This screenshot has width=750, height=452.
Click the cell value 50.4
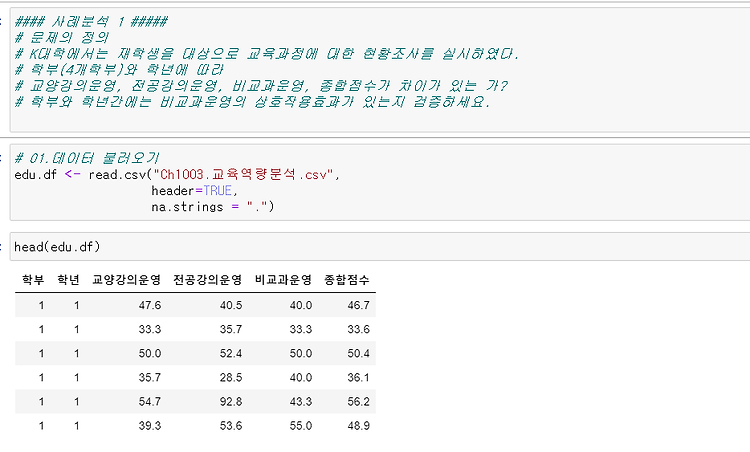click(358, 353)
